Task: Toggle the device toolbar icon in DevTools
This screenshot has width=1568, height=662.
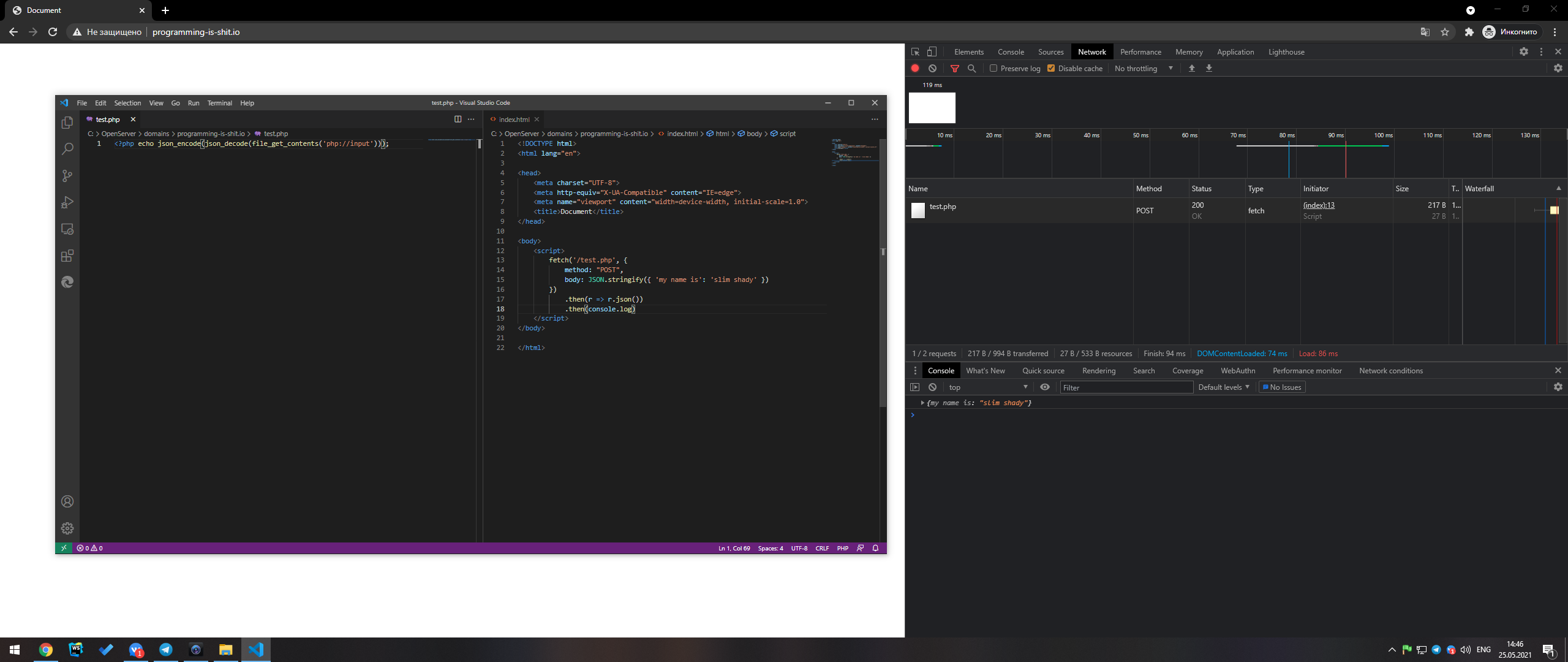Action: [932, 52]
